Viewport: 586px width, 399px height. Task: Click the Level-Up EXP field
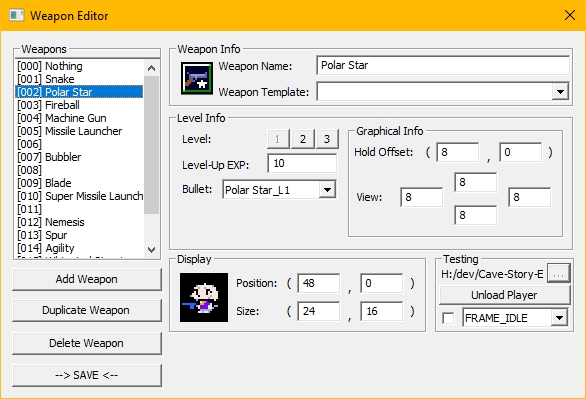point(302,163)
